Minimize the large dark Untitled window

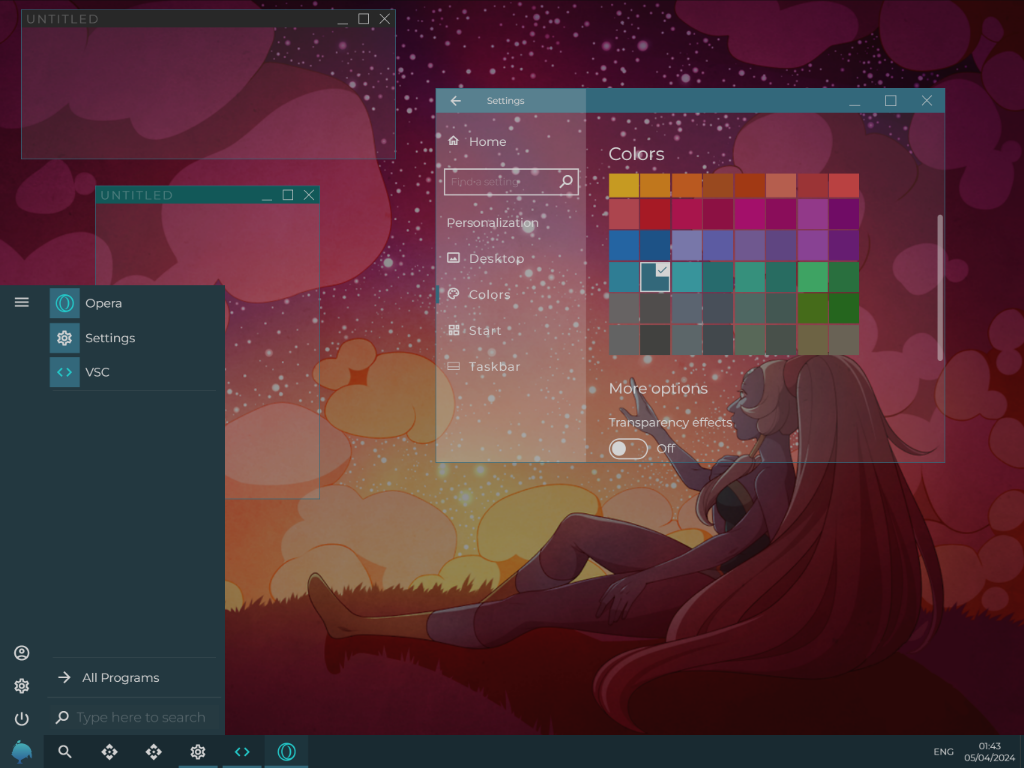click(x=343, y=21)
